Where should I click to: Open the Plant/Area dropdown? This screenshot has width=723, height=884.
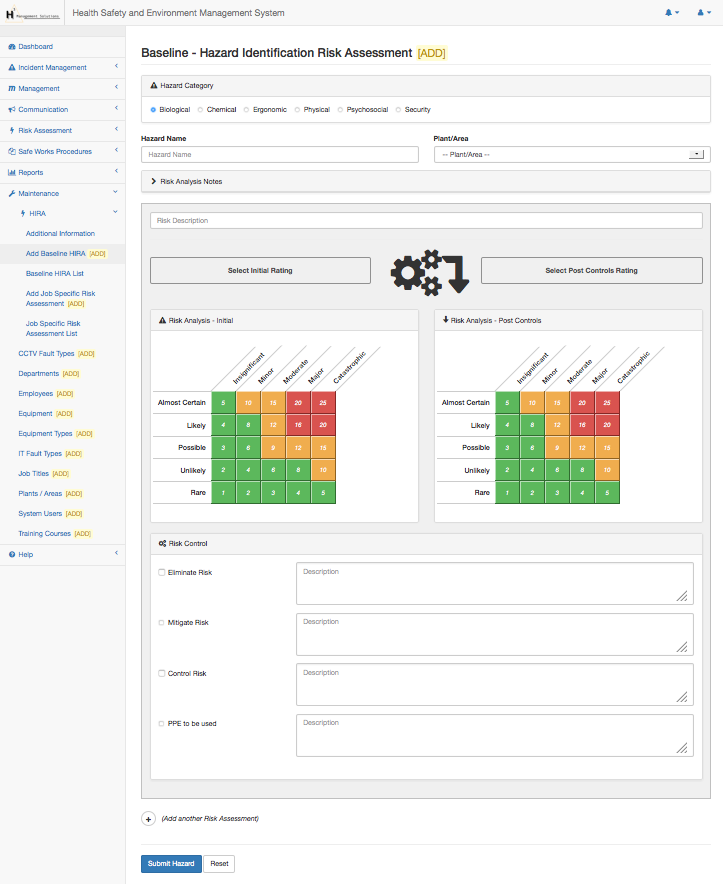[572, 155]
